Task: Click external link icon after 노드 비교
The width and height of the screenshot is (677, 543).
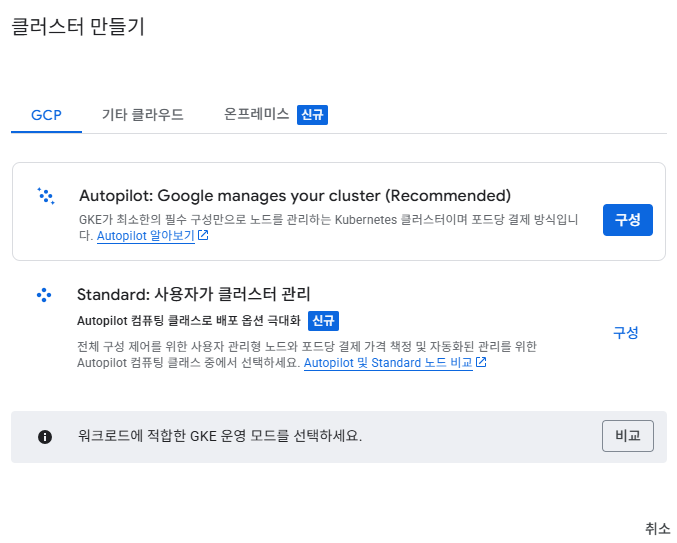Action: click(x=481, y=363)
